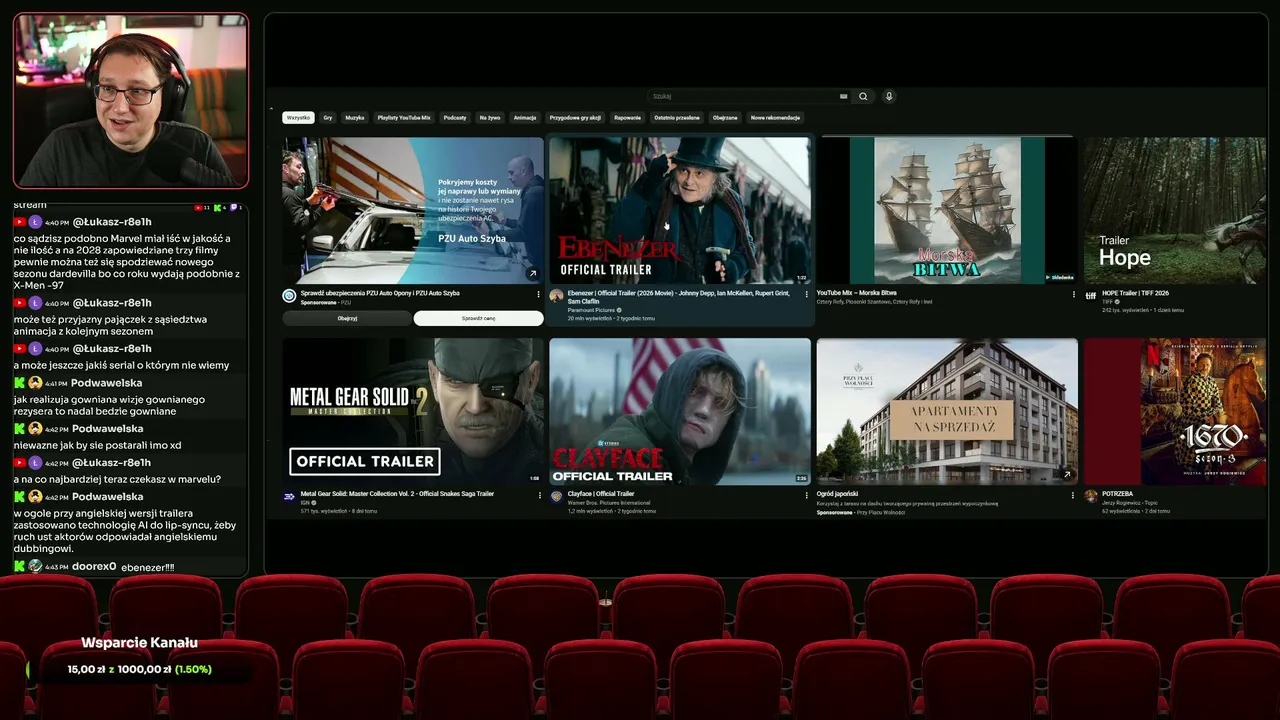Select the Obejrzane filter chip

pyautogui.click(x=725, y=118)
